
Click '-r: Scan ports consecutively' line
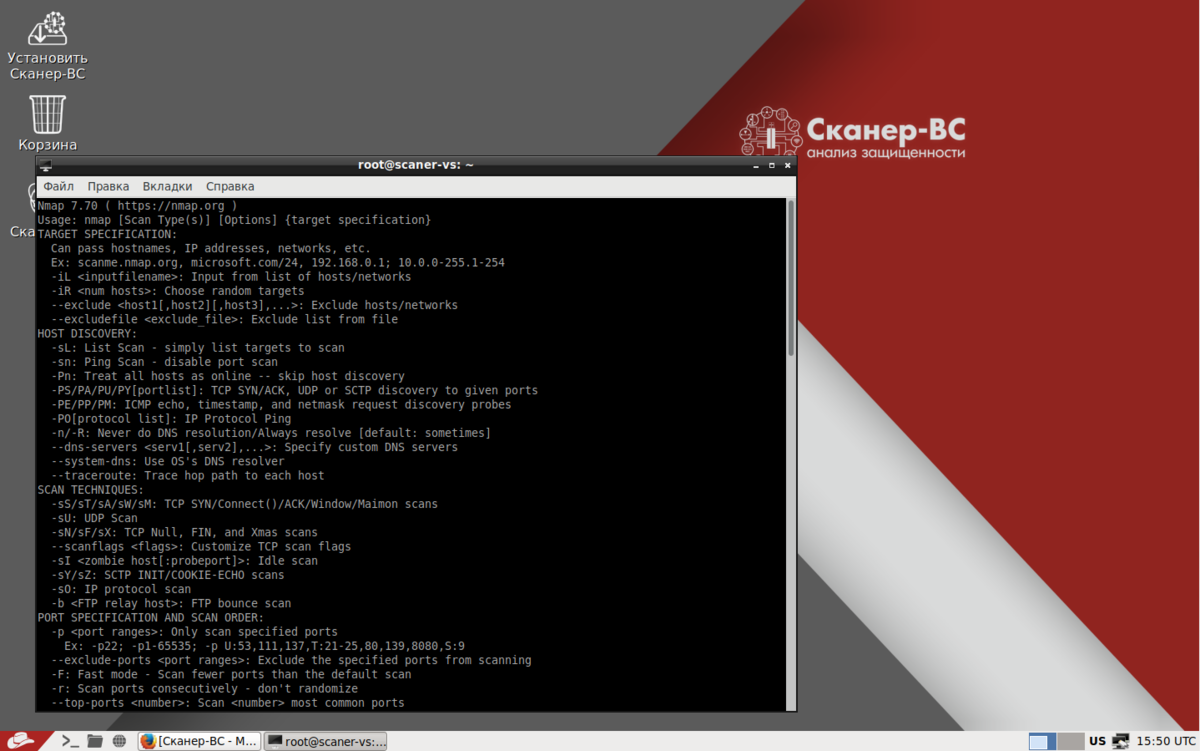[204, 689]
